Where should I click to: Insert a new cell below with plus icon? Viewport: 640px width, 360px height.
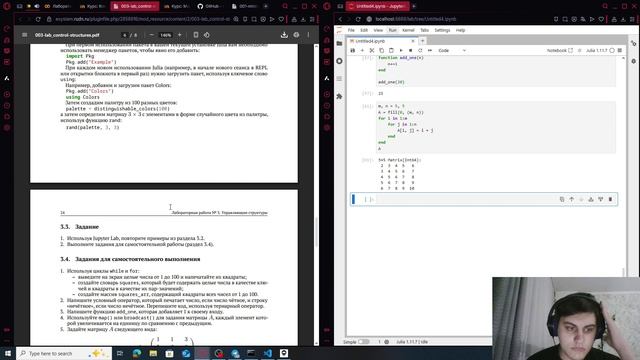362,51
